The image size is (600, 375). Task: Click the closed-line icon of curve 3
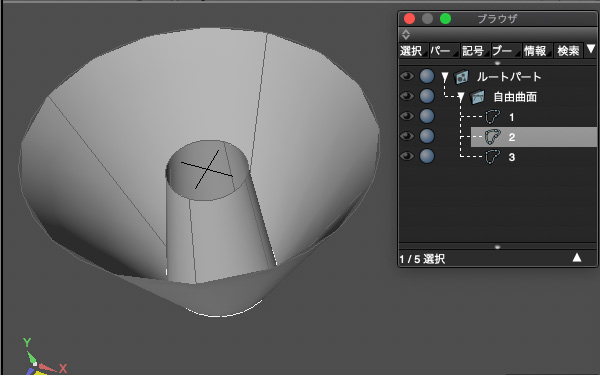pyautogui.click(x=492, y=157)
